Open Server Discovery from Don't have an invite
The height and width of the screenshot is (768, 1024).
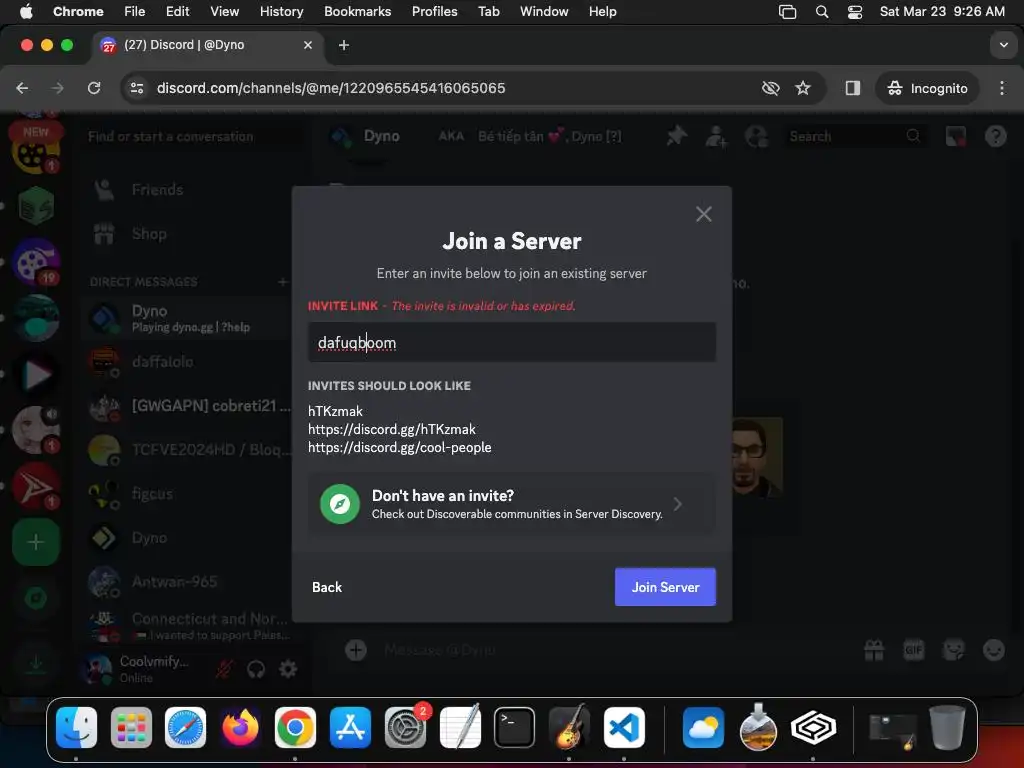point(511,504)
